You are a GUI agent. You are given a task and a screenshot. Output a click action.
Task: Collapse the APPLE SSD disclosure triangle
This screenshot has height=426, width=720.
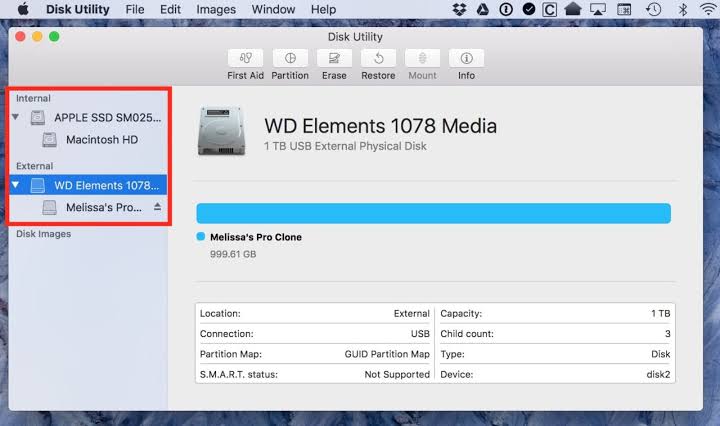[x=15, y=117]
